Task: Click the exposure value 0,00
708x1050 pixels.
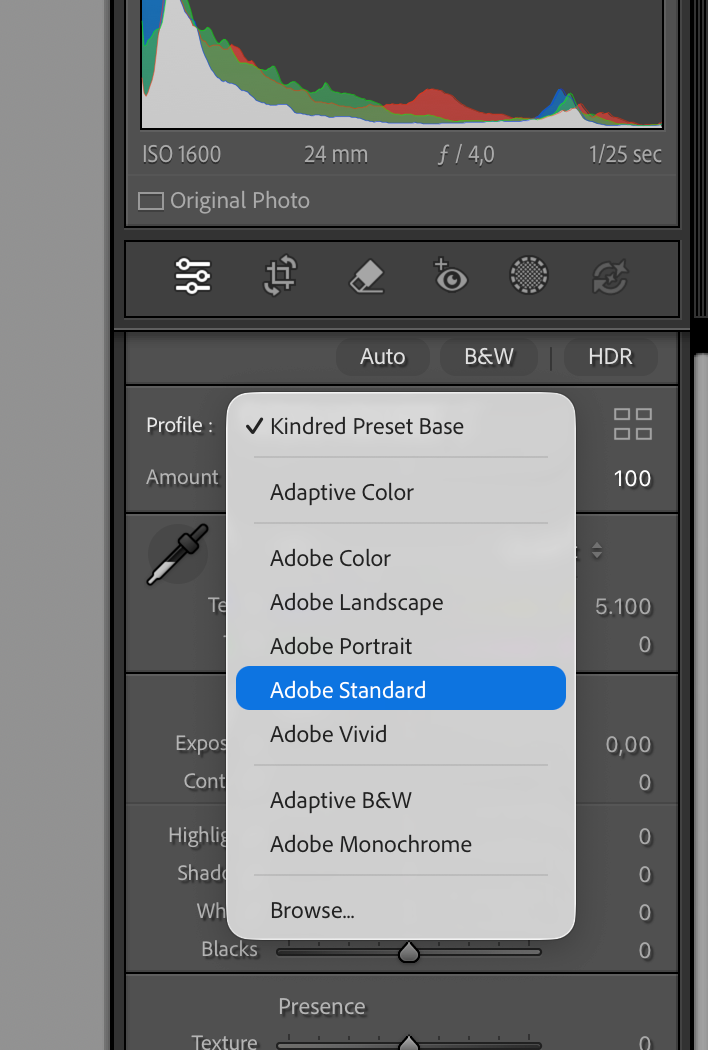Action: [x=628, y=745]
